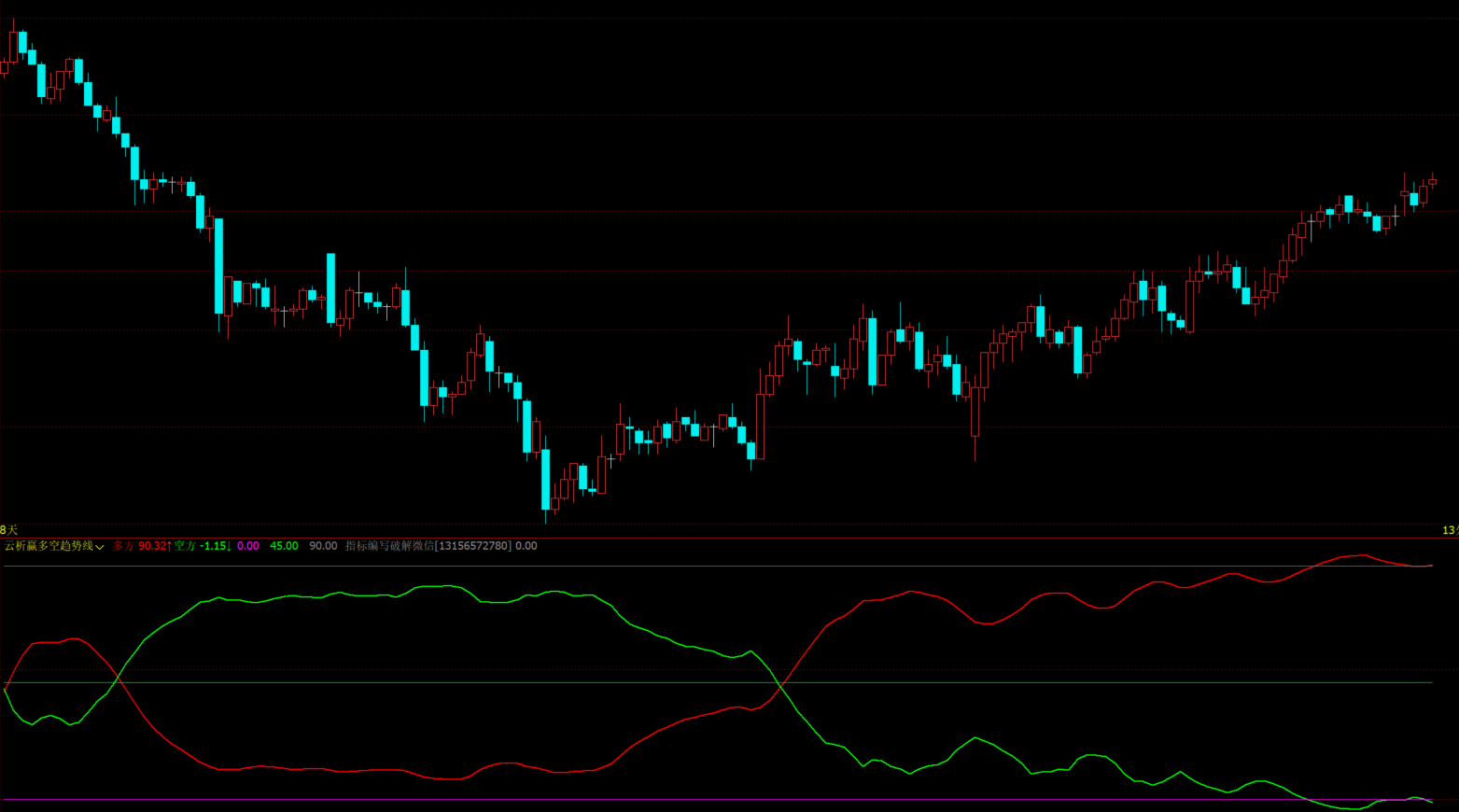Viewport: 1459px width, 812px height.
Task: Click the red divider between chart and indicator panel
Action: coord(728,538)
